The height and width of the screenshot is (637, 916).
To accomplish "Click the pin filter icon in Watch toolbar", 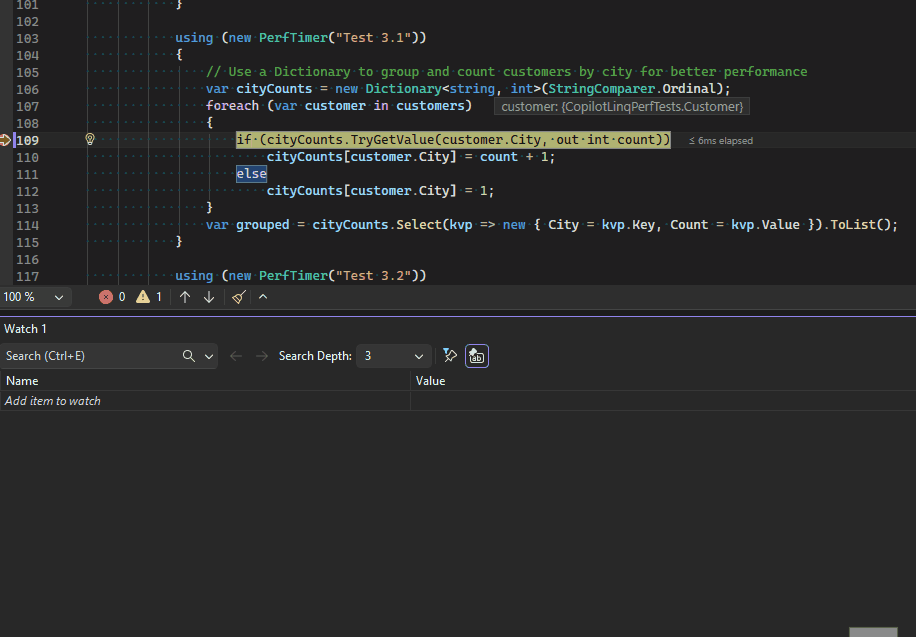I will 449,355.
